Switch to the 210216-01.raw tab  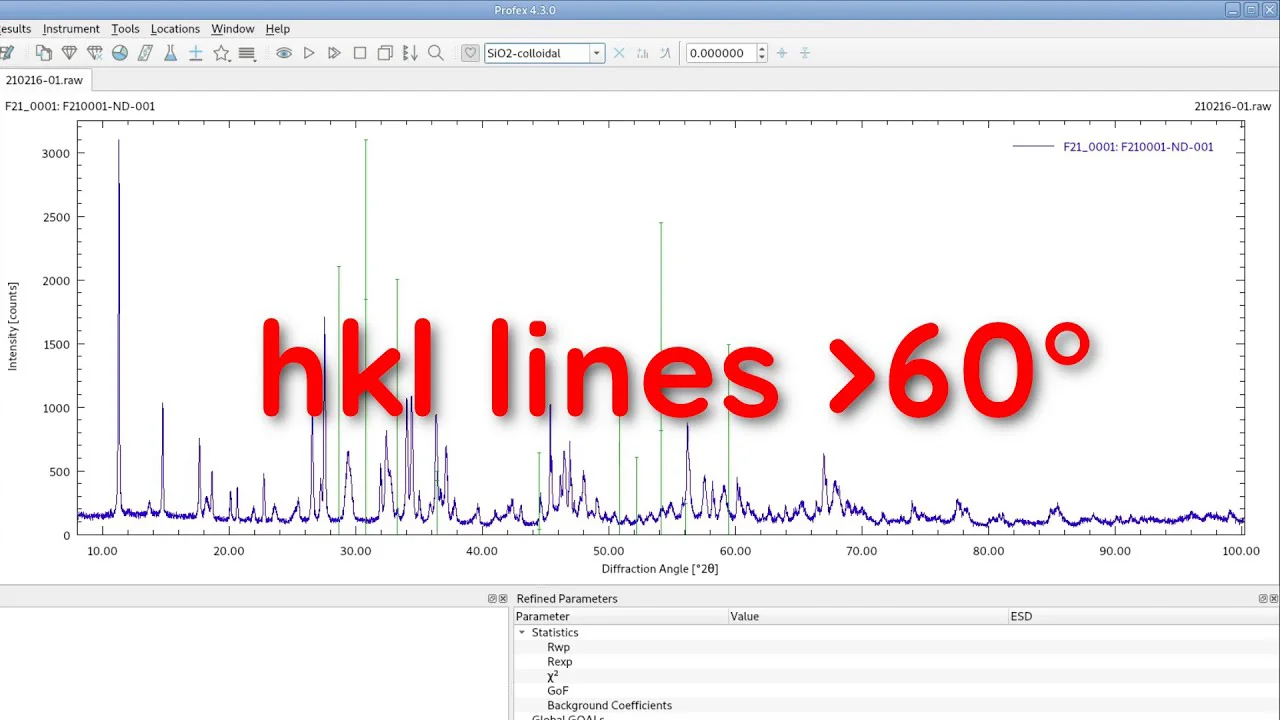pyautogui.click(x=44, y=80)
